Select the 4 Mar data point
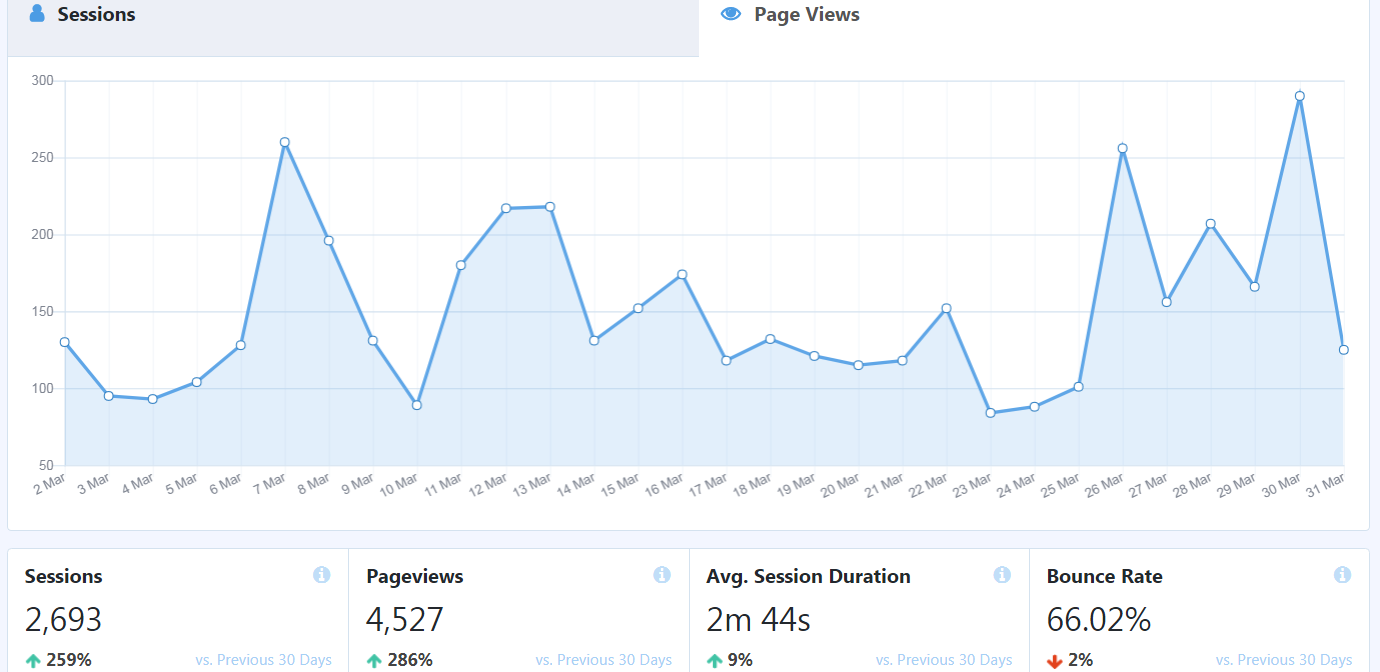The width and height of the screenshot is (1380, 672). click(x=153, y=399)
